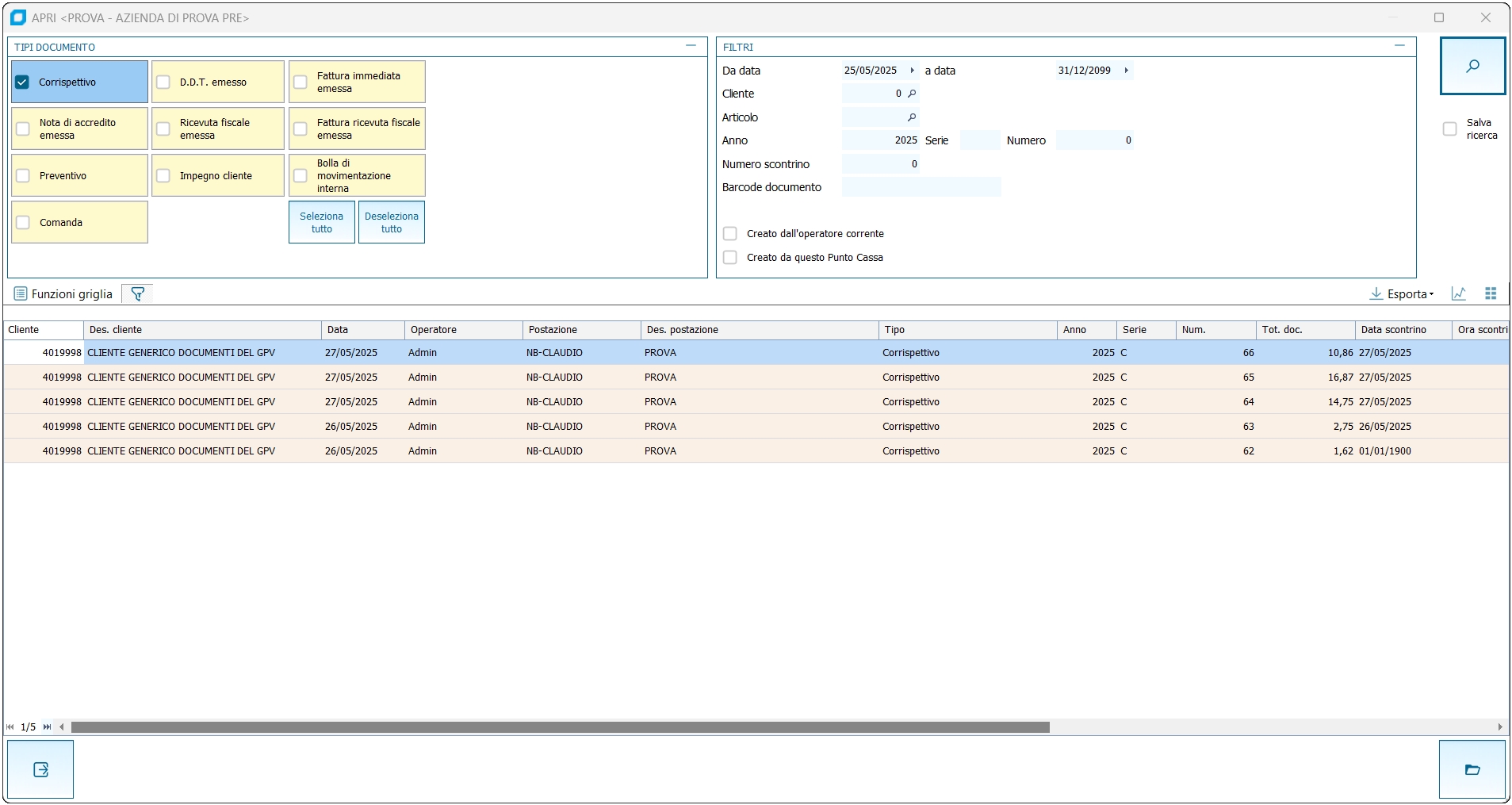Click the Barcode documento input field
1512x805 pixels.
coord(921,187)
